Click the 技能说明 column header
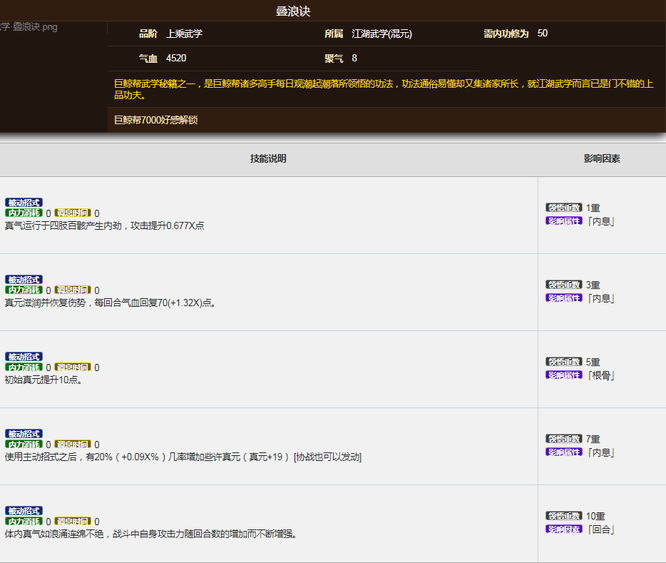Viewport: 666px width, 563px height. coord(268,159)
